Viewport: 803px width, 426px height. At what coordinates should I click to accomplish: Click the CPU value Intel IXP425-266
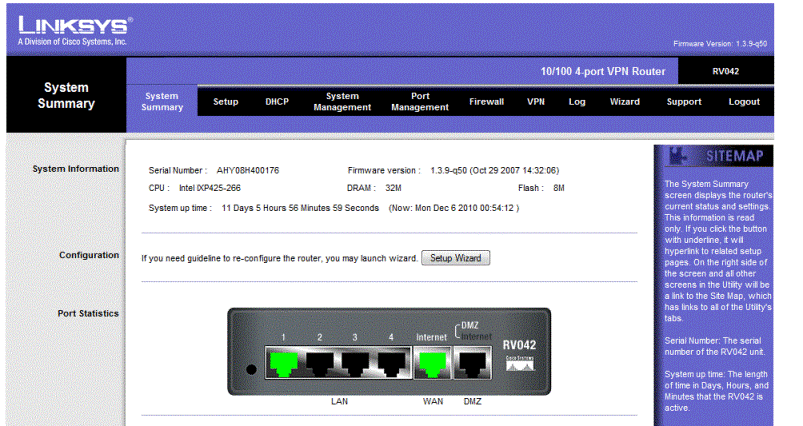click(210, 188)
